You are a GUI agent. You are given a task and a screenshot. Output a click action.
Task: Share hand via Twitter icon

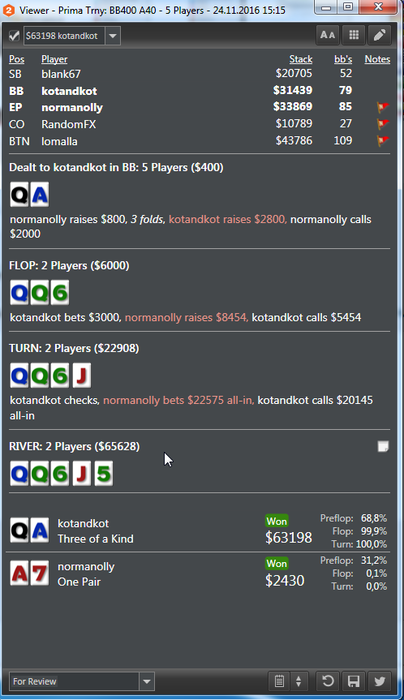click(379, 681)
